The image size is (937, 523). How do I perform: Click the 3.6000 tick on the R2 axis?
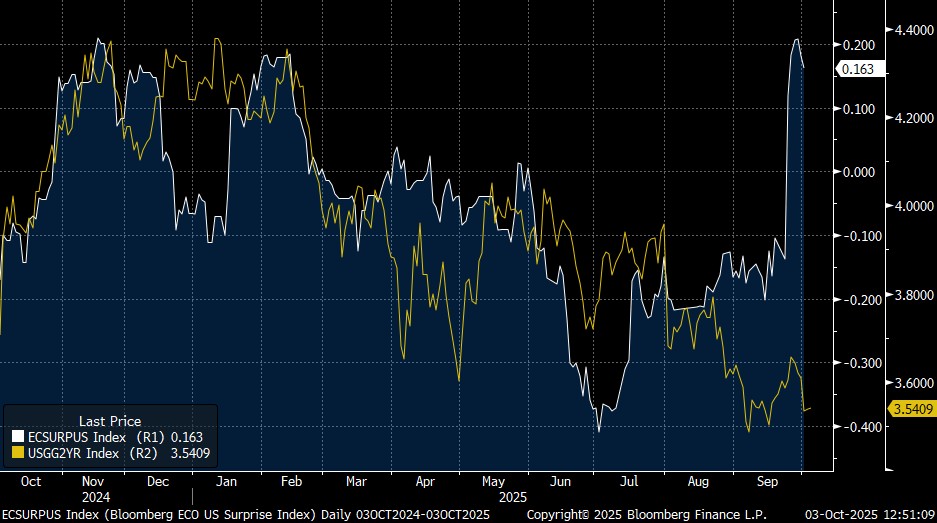(x=912, y=383)
